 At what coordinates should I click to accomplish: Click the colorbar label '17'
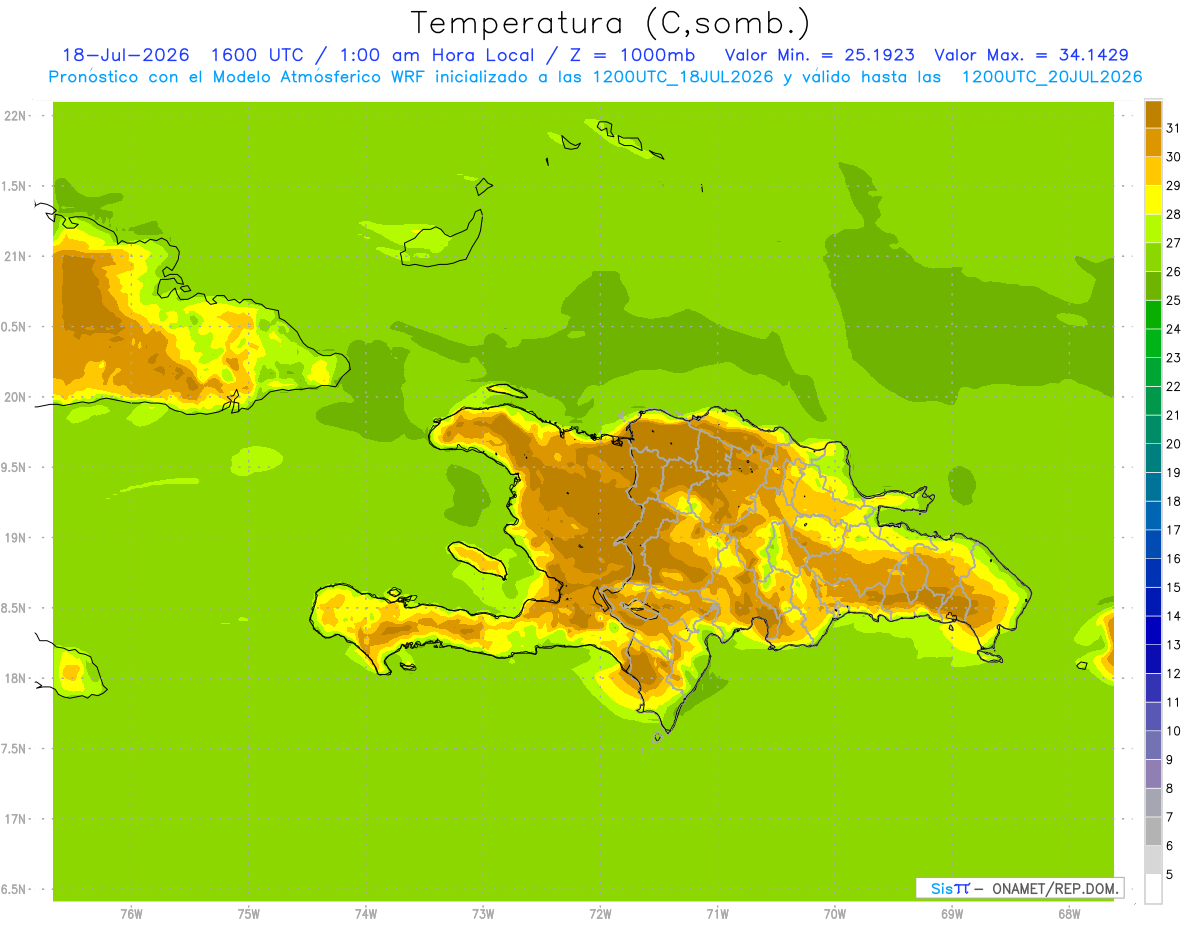[1173, 530]
